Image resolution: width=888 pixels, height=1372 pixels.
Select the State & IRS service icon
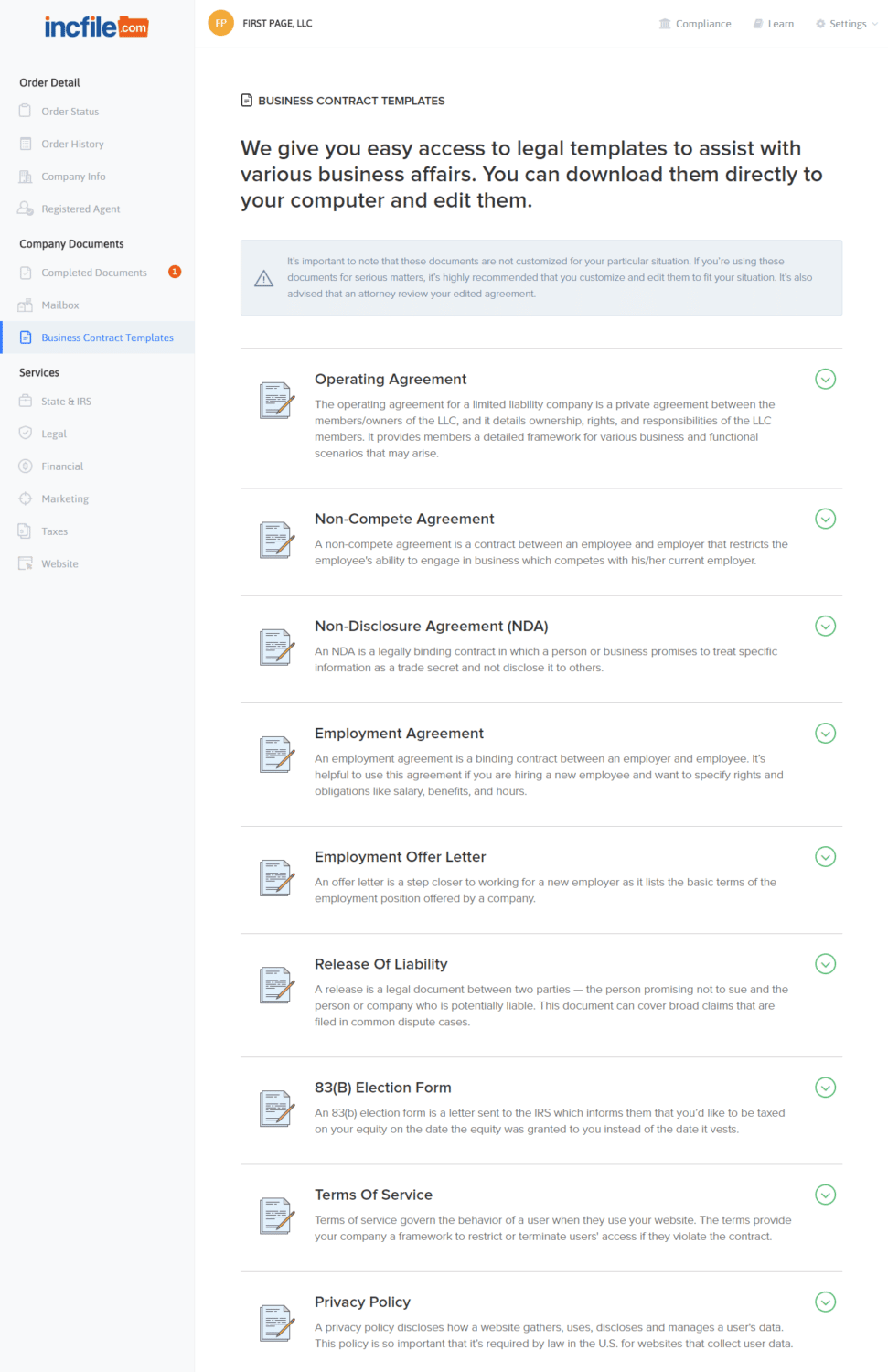pos(26,401)
